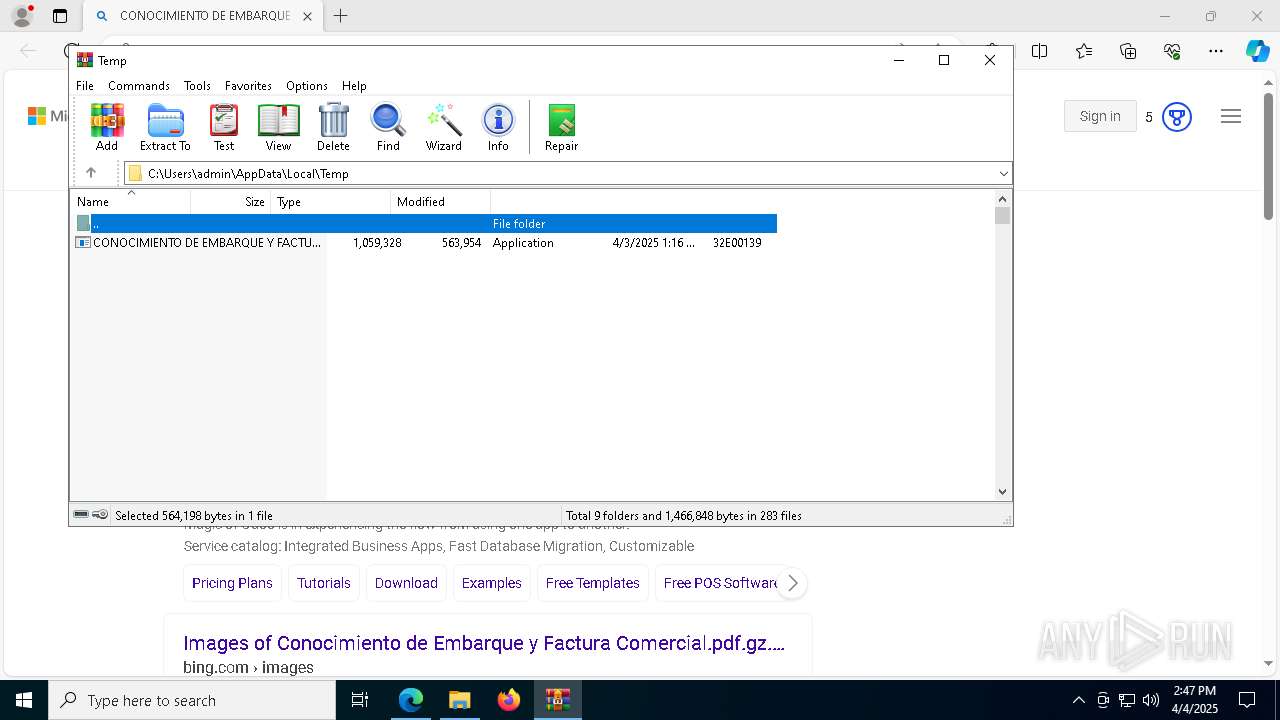The width and height of the screenshot is (1280, 720).
Task: Open the notification center icon
Action: point(1247,700)
